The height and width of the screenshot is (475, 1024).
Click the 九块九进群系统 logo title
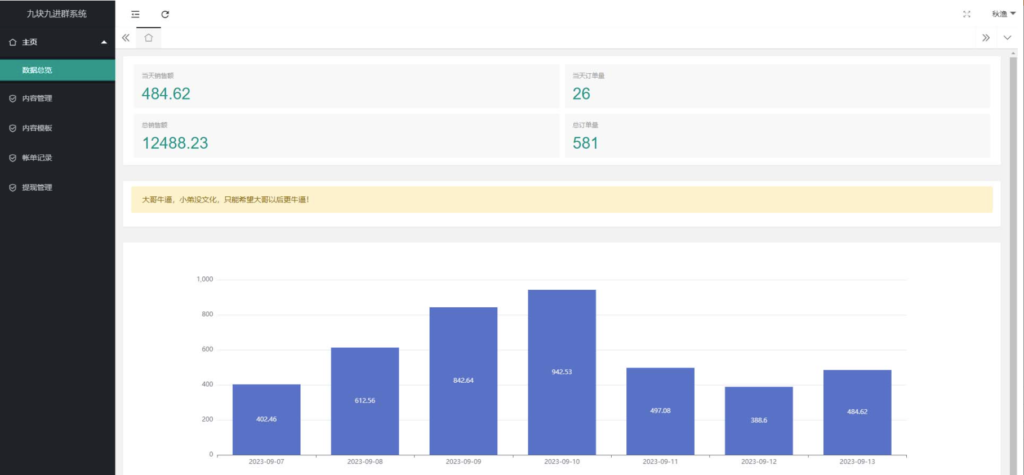(57, 14)
